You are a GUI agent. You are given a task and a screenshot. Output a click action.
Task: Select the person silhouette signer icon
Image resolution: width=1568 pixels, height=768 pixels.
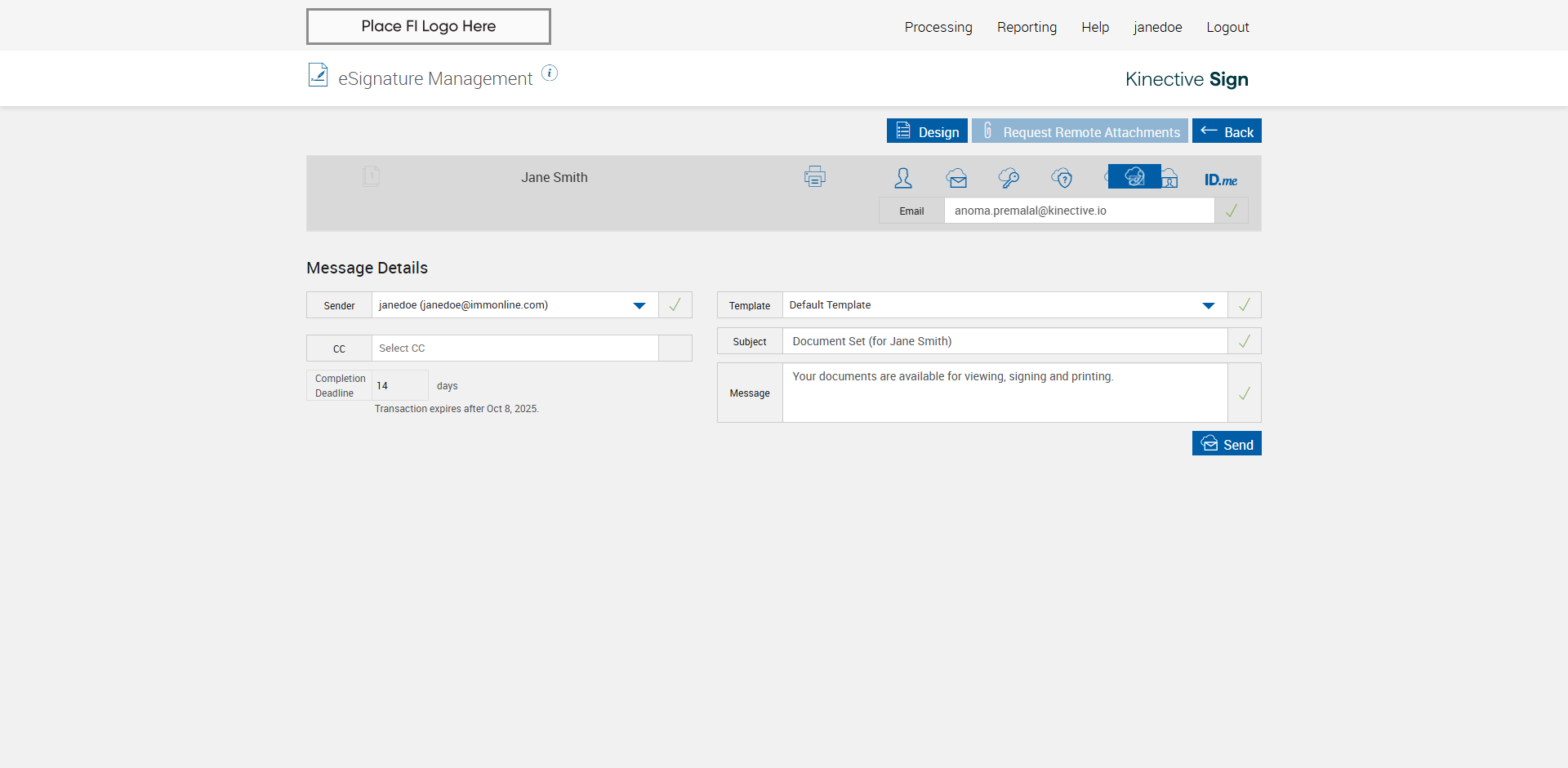pyautogui.click(x=903, y=177)
